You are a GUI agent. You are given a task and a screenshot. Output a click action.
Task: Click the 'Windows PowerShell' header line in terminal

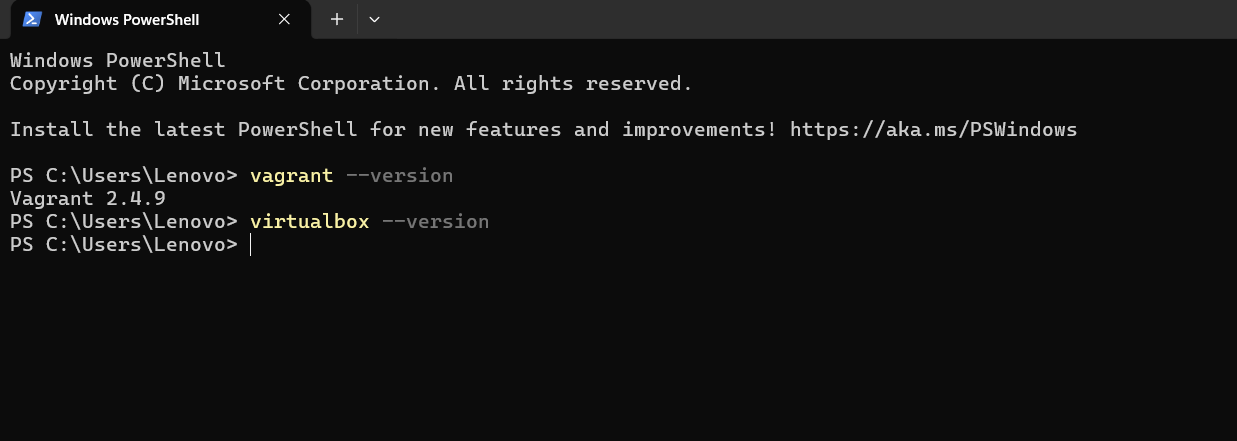click(118, 61)
